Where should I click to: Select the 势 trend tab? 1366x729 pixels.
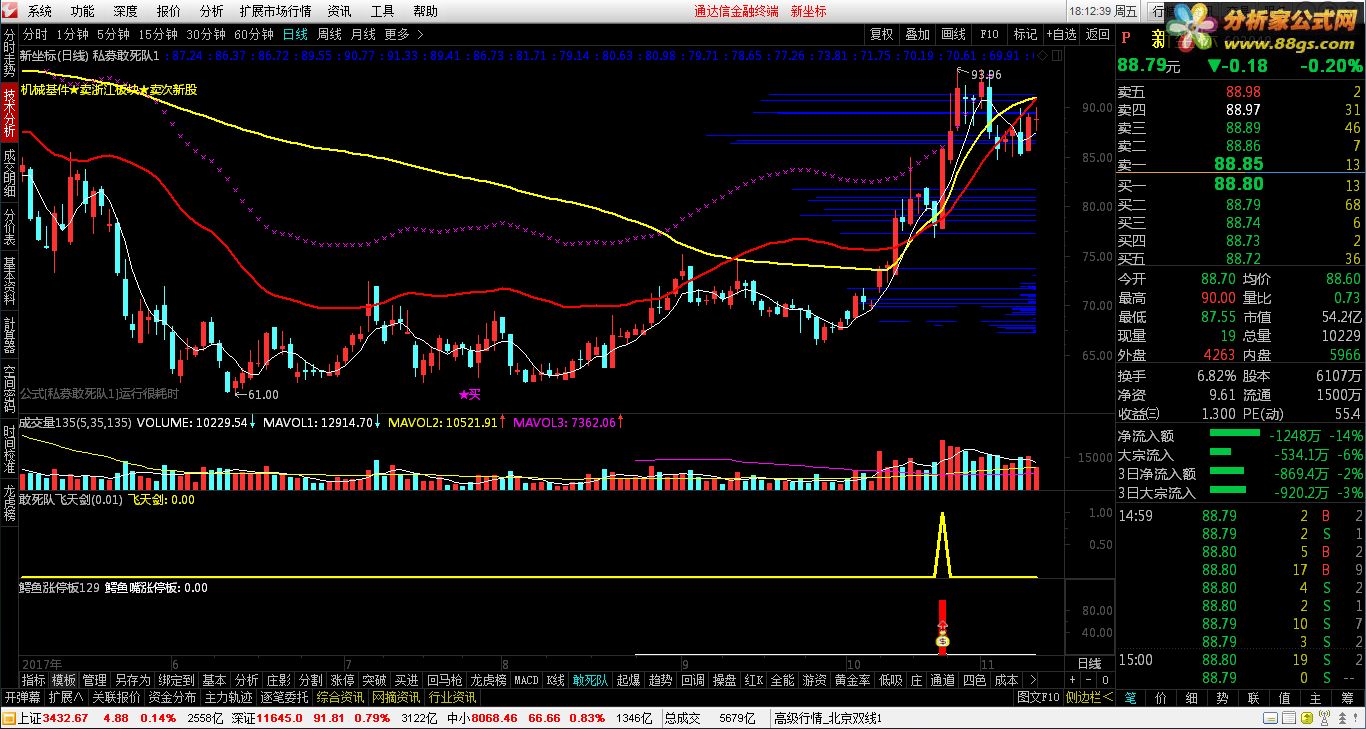[1223, 697]
